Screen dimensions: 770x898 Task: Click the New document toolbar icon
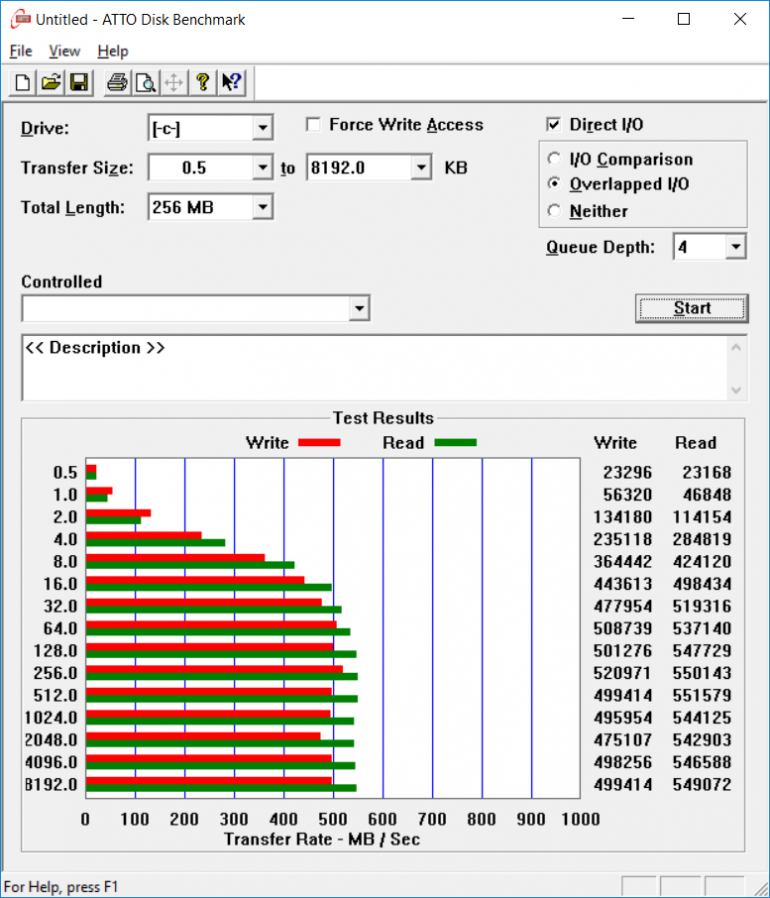(22, 82)
